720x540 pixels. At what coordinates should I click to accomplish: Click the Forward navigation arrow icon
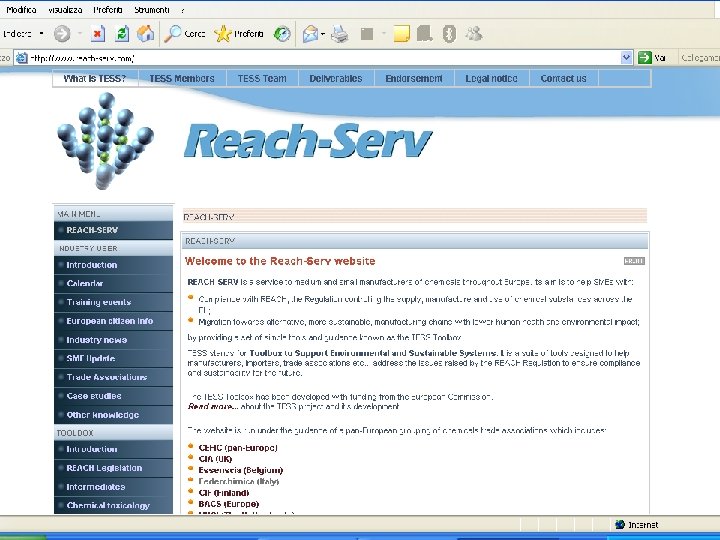(x=62, y=34)
